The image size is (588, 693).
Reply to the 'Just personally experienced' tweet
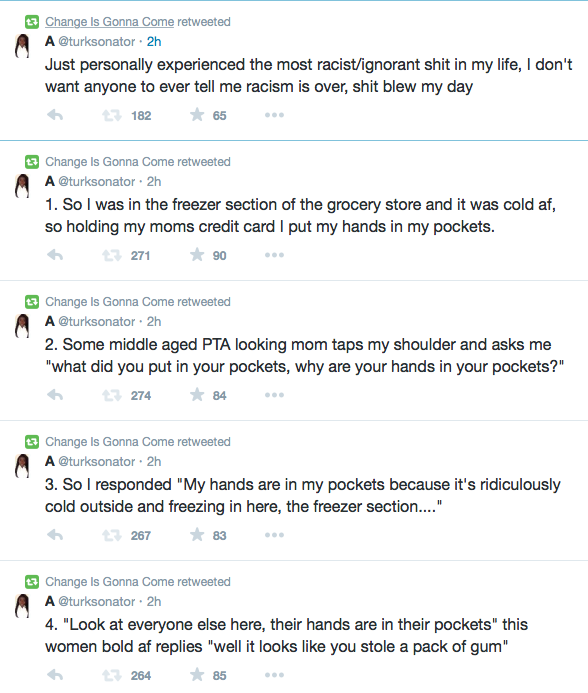coord(55,115)
